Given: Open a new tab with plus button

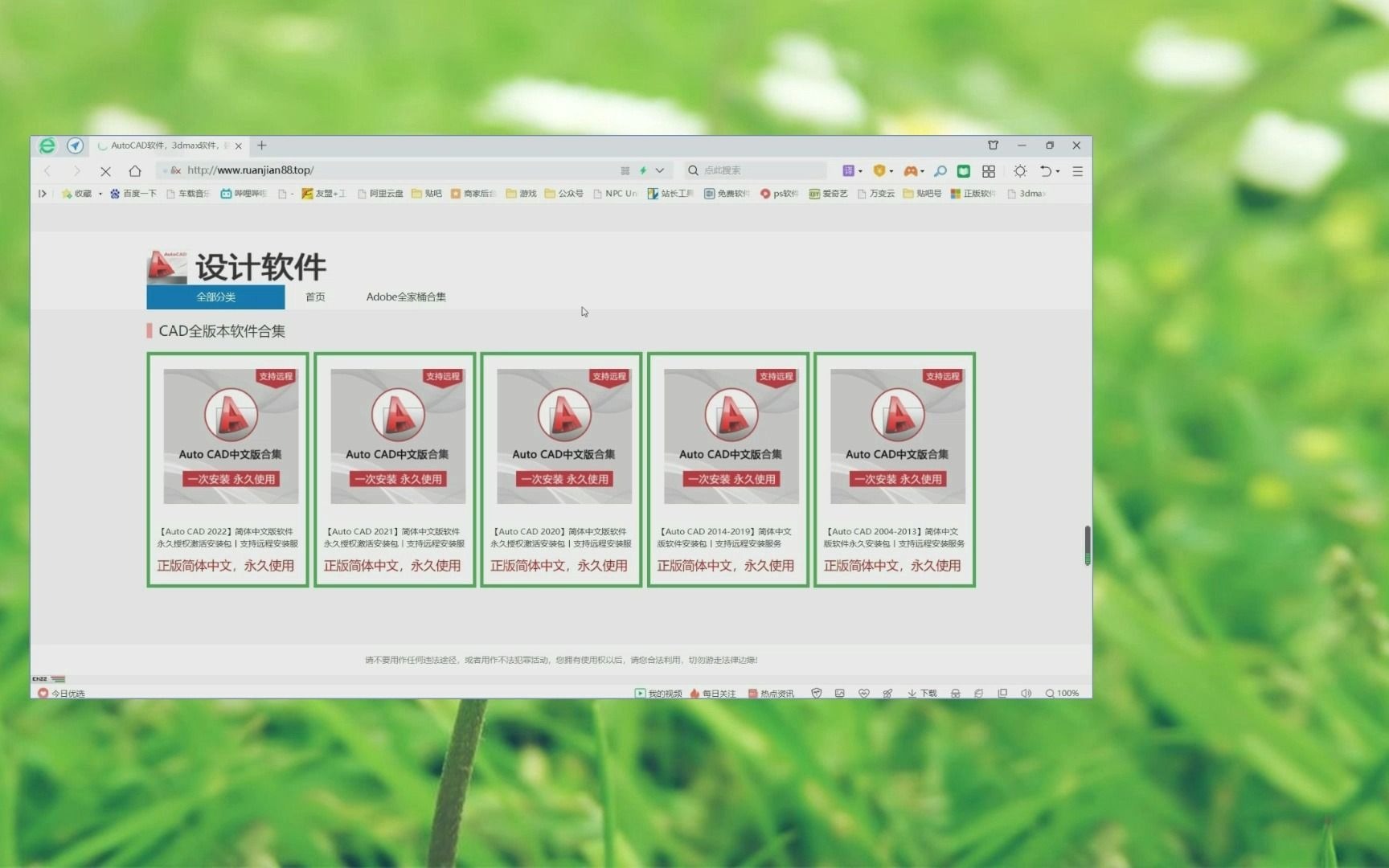Looking at the screenshot, I should point(261,145).
